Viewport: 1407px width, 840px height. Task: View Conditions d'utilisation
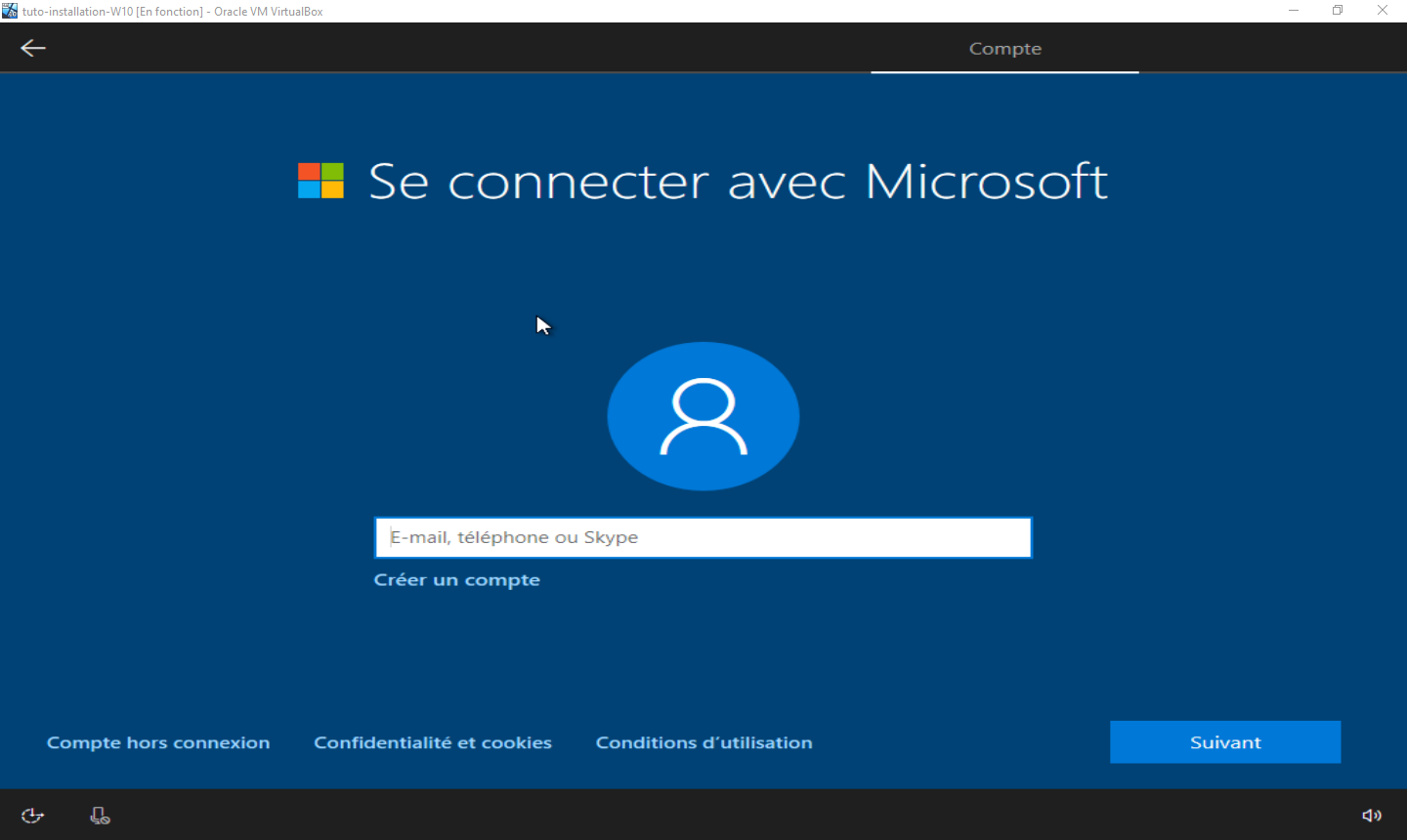pyautogui.click(x=703, y=742)
